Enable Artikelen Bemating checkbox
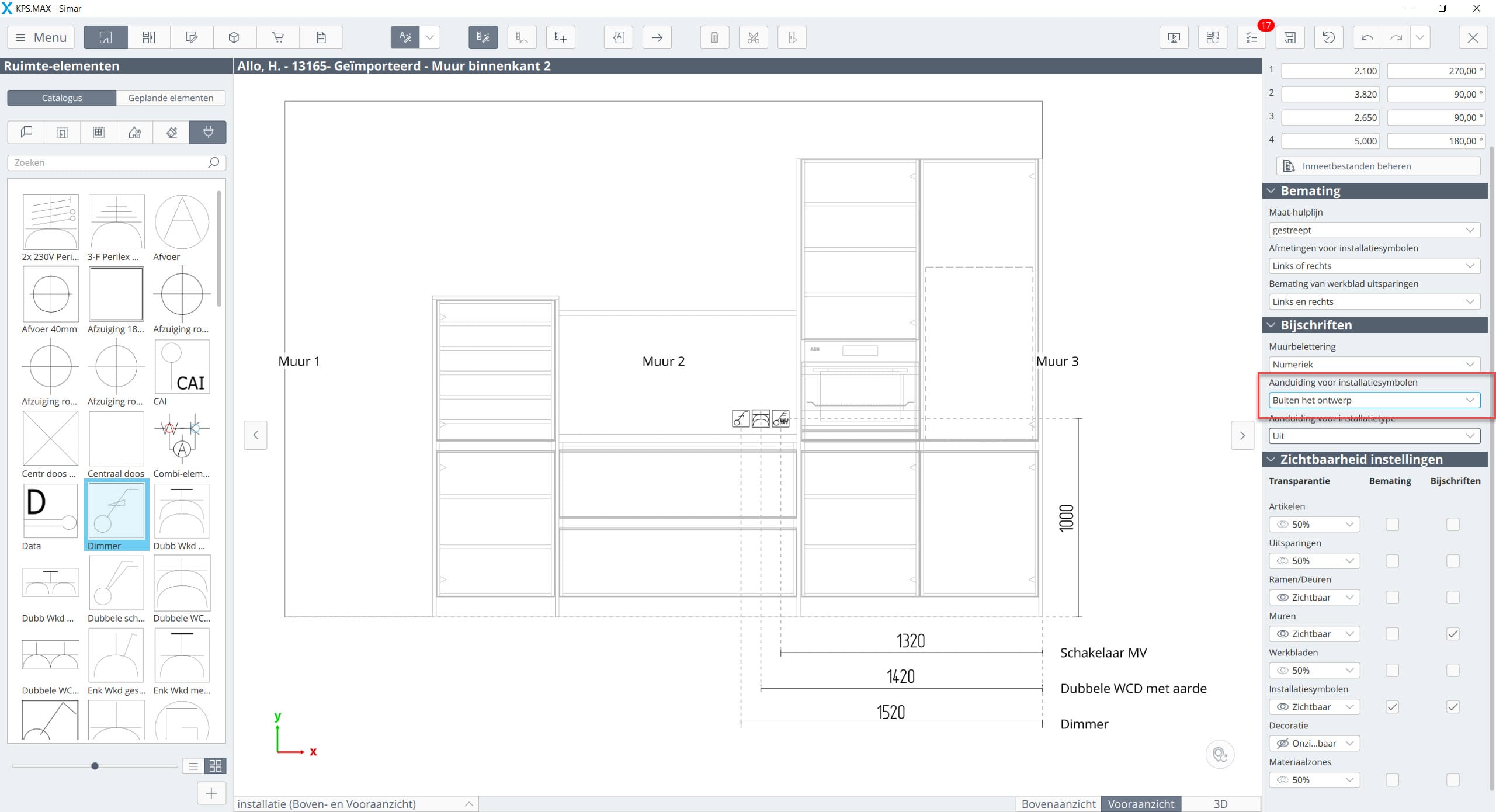Image resolution: width=1496 pixels, height=812 pixels. pos(1392,525)
